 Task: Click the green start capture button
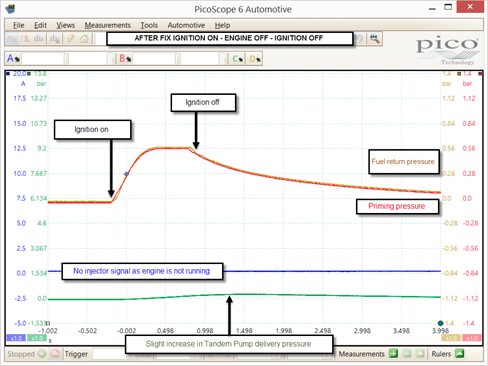pyautogui.click(x=42, y=354)
